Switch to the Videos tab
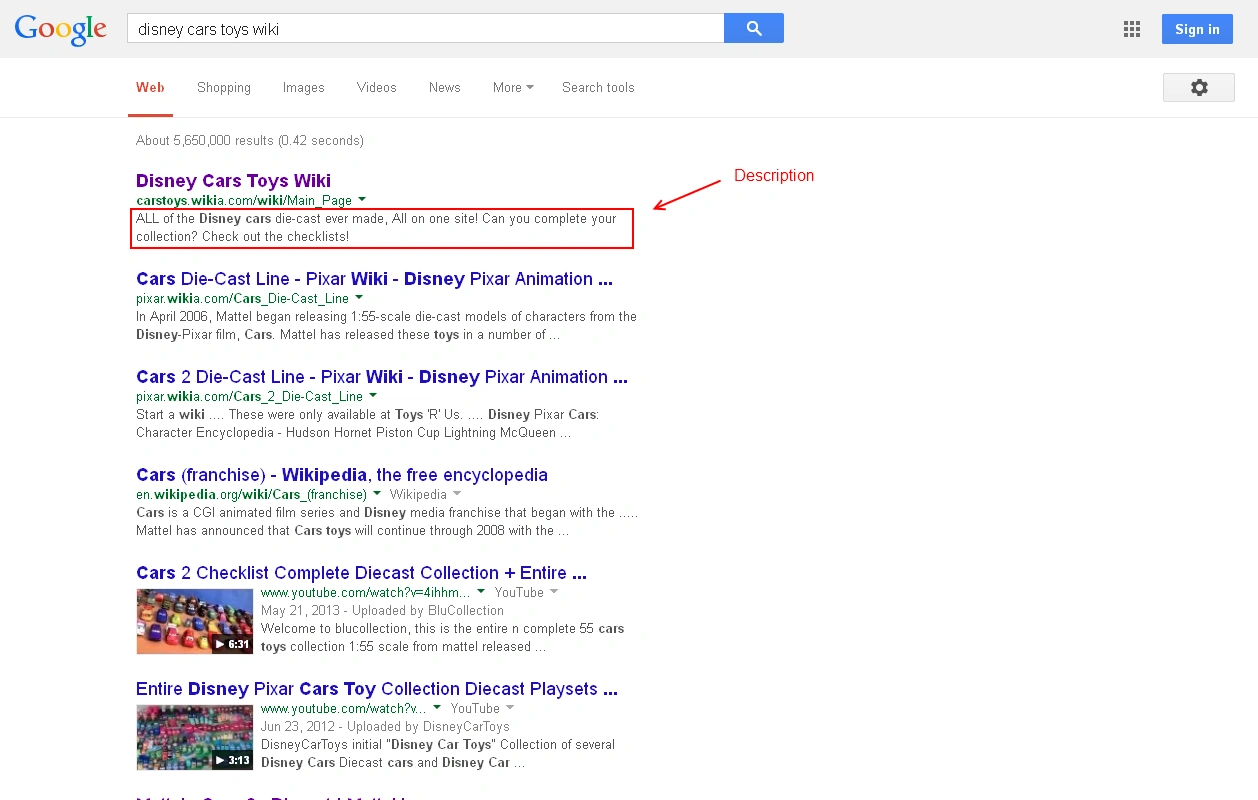The width and height of the screenshot is (1258, 800). (377, 87)
